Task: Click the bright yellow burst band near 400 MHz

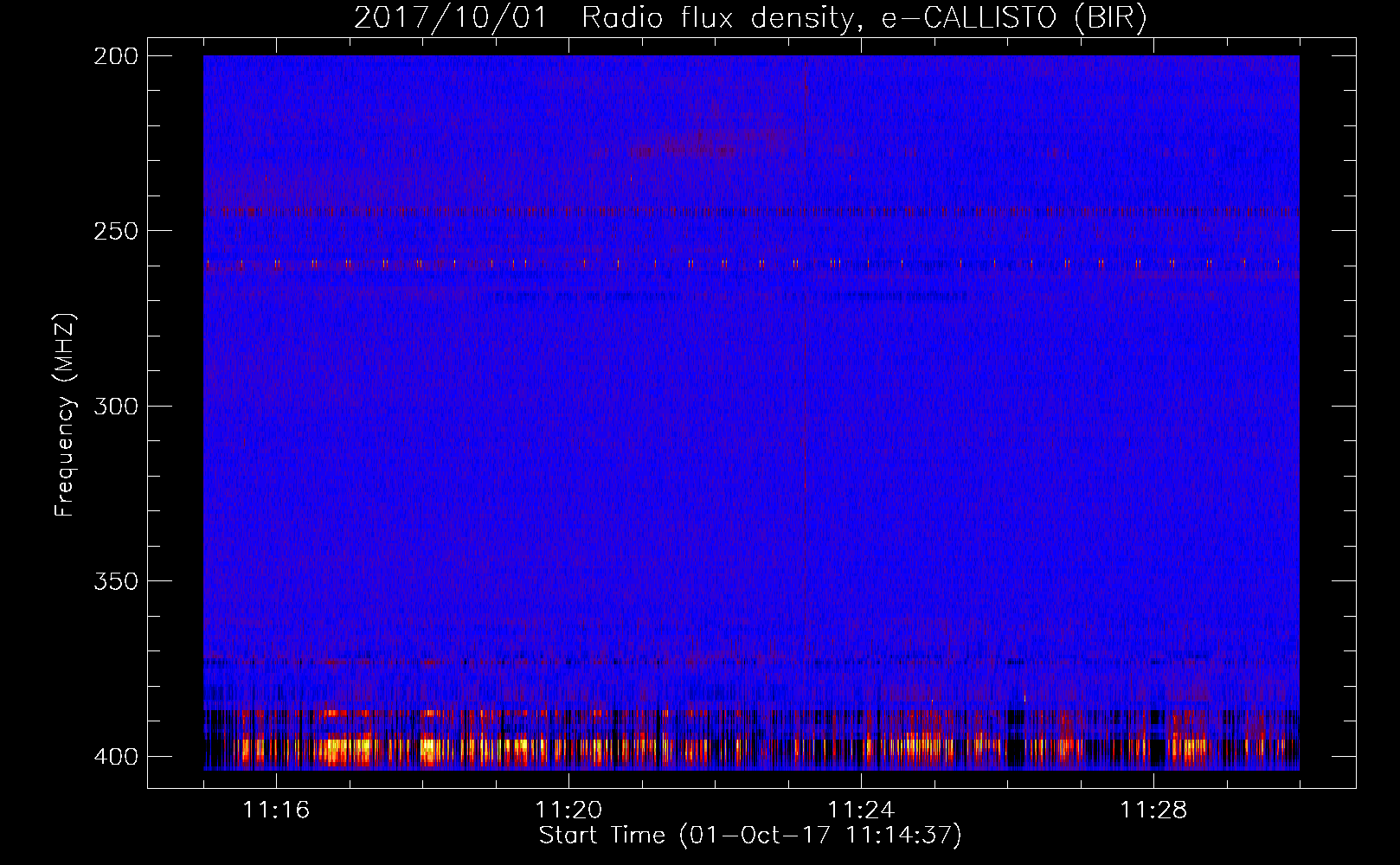Action: [751, 749]
